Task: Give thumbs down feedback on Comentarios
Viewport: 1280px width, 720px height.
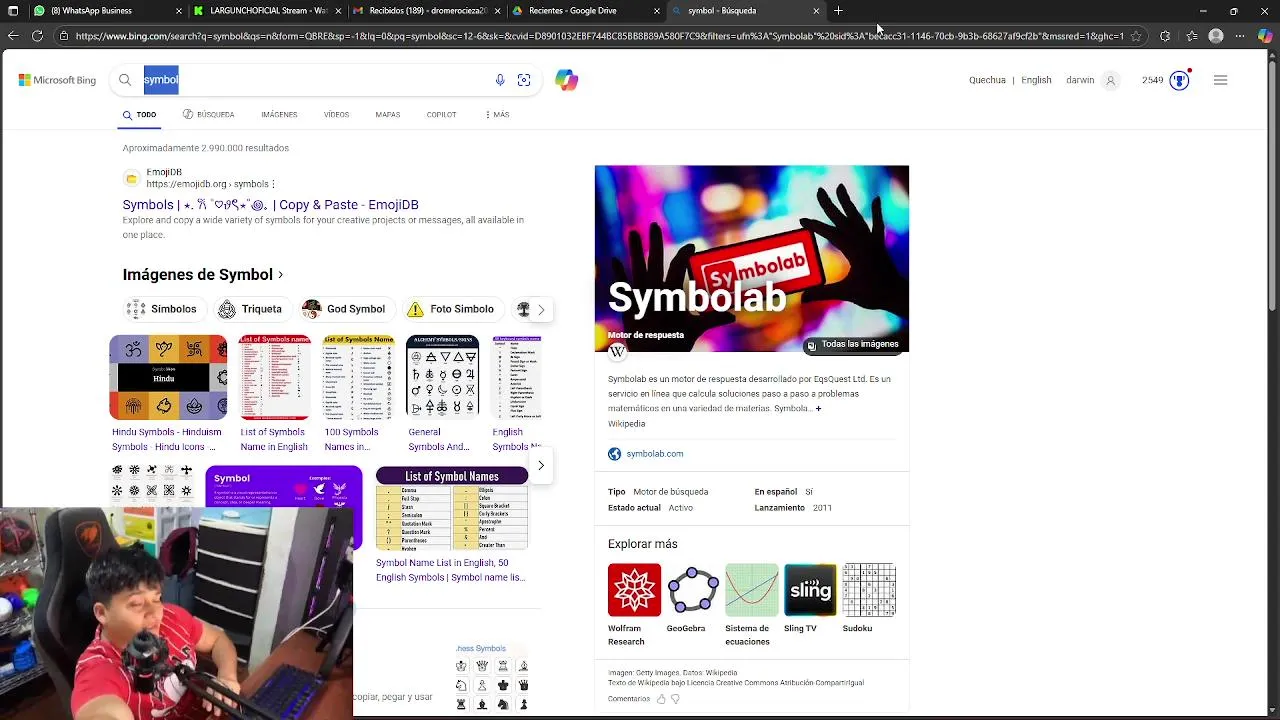Action: [x=675, y=699]
